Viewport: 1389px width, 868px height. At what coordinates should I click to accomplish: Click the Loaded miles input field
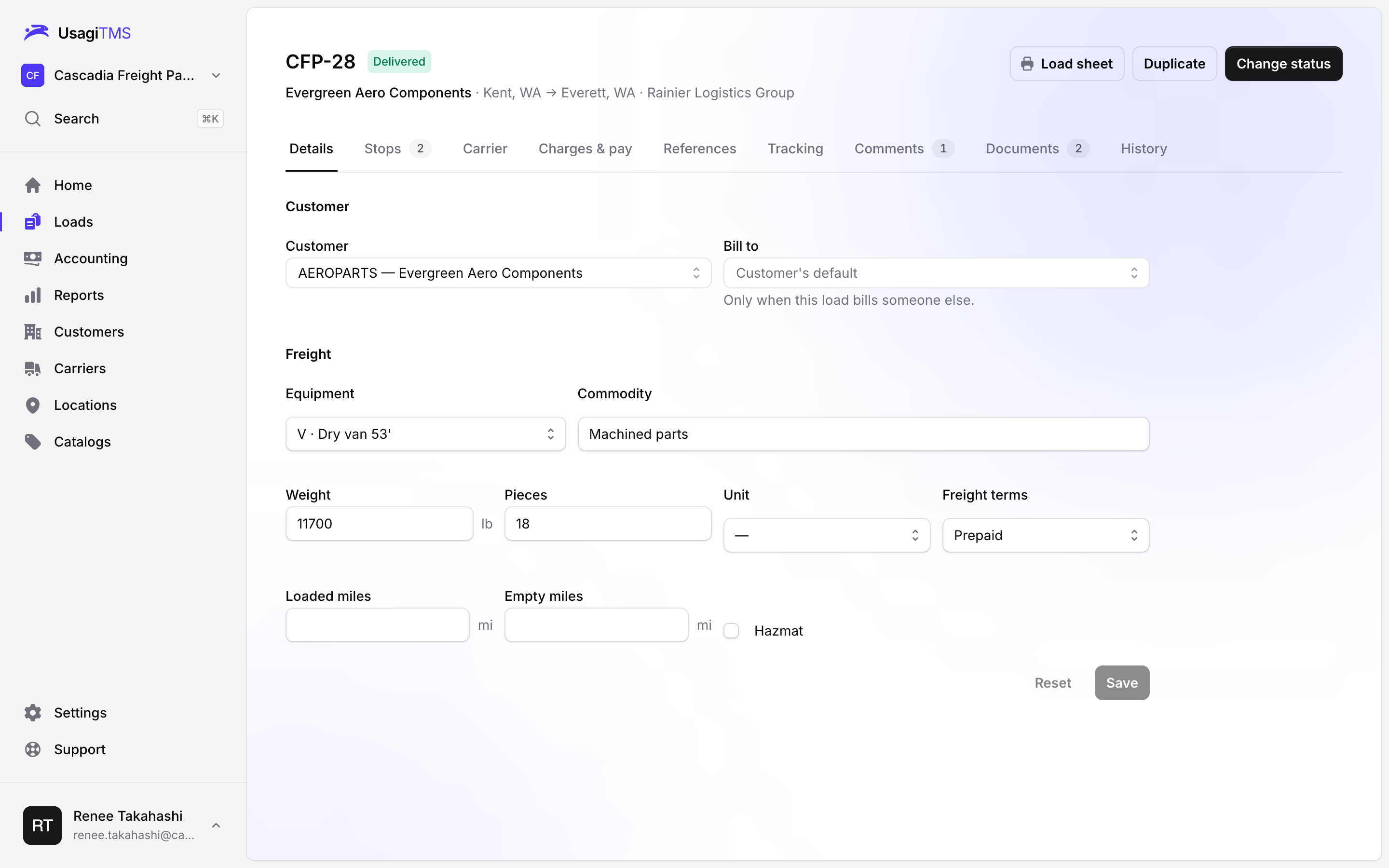(x=377, y=625)
